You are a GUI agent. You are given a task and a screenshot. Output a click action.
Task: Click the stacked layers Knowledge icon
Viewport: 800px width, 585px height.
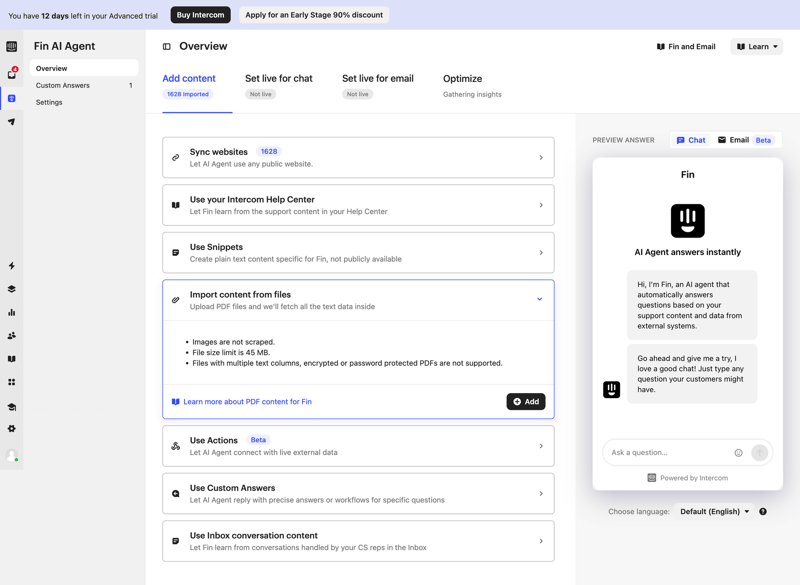pos(13,290)
